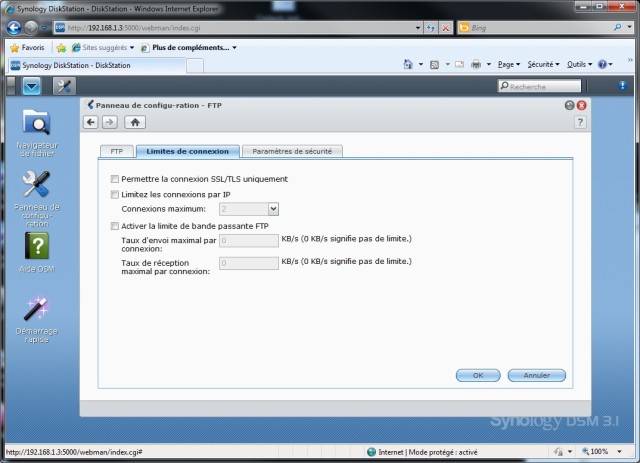Click the DSM notification info icon
This screenshot has width=640, height=463.
pos(622,85)
